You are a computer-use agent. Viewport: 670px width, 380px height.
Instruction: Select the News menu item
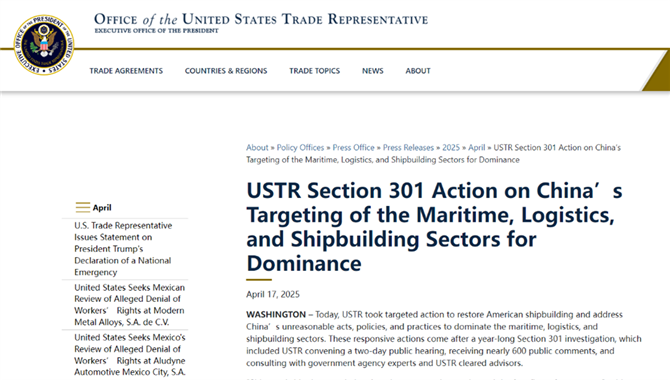373,71
